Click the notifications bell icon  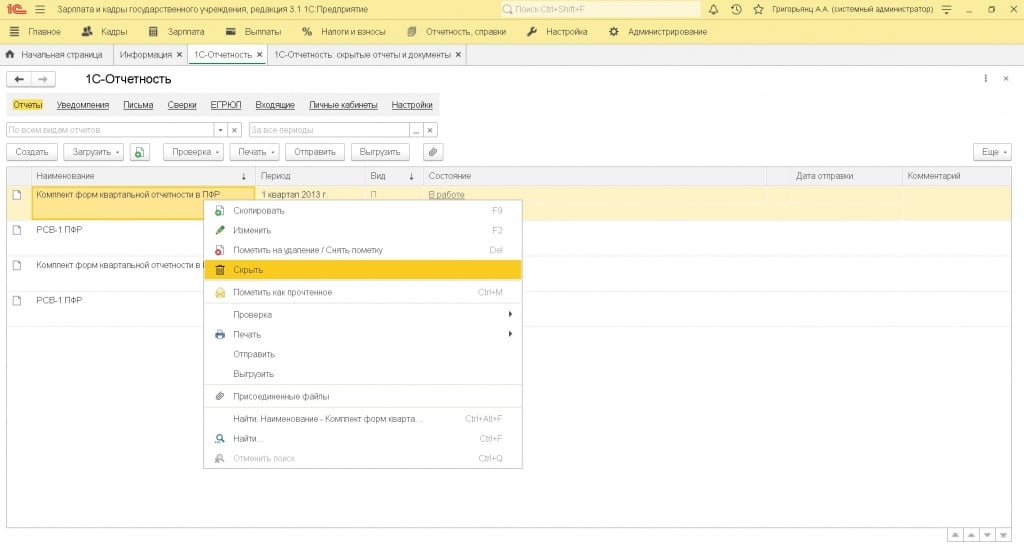coord(714,9)
